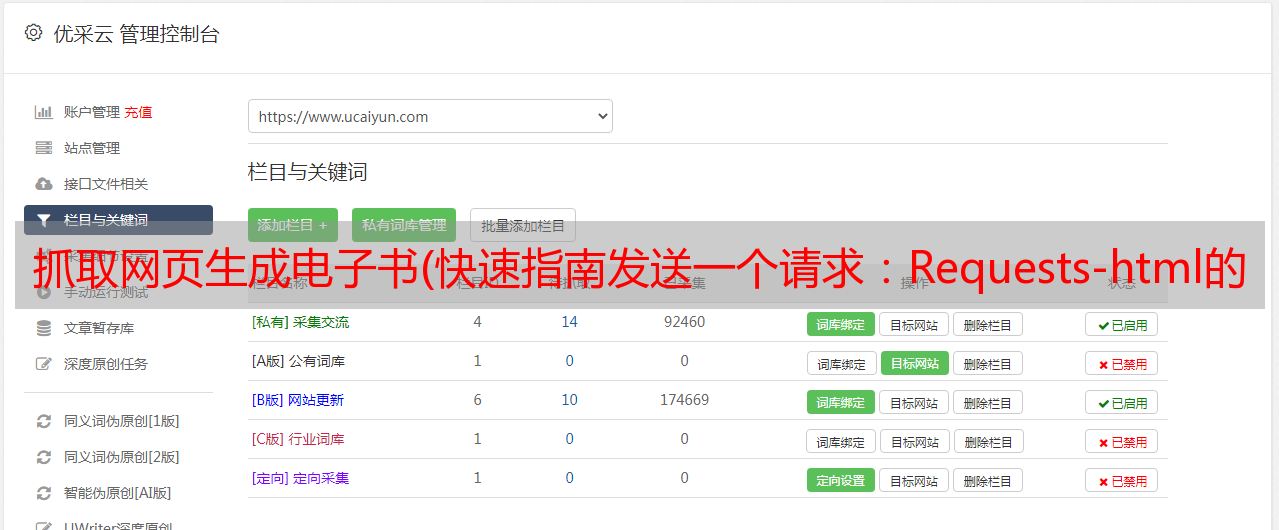Click the database icon for 文章暂存库

pyautogui.click(x=44, y=328)
